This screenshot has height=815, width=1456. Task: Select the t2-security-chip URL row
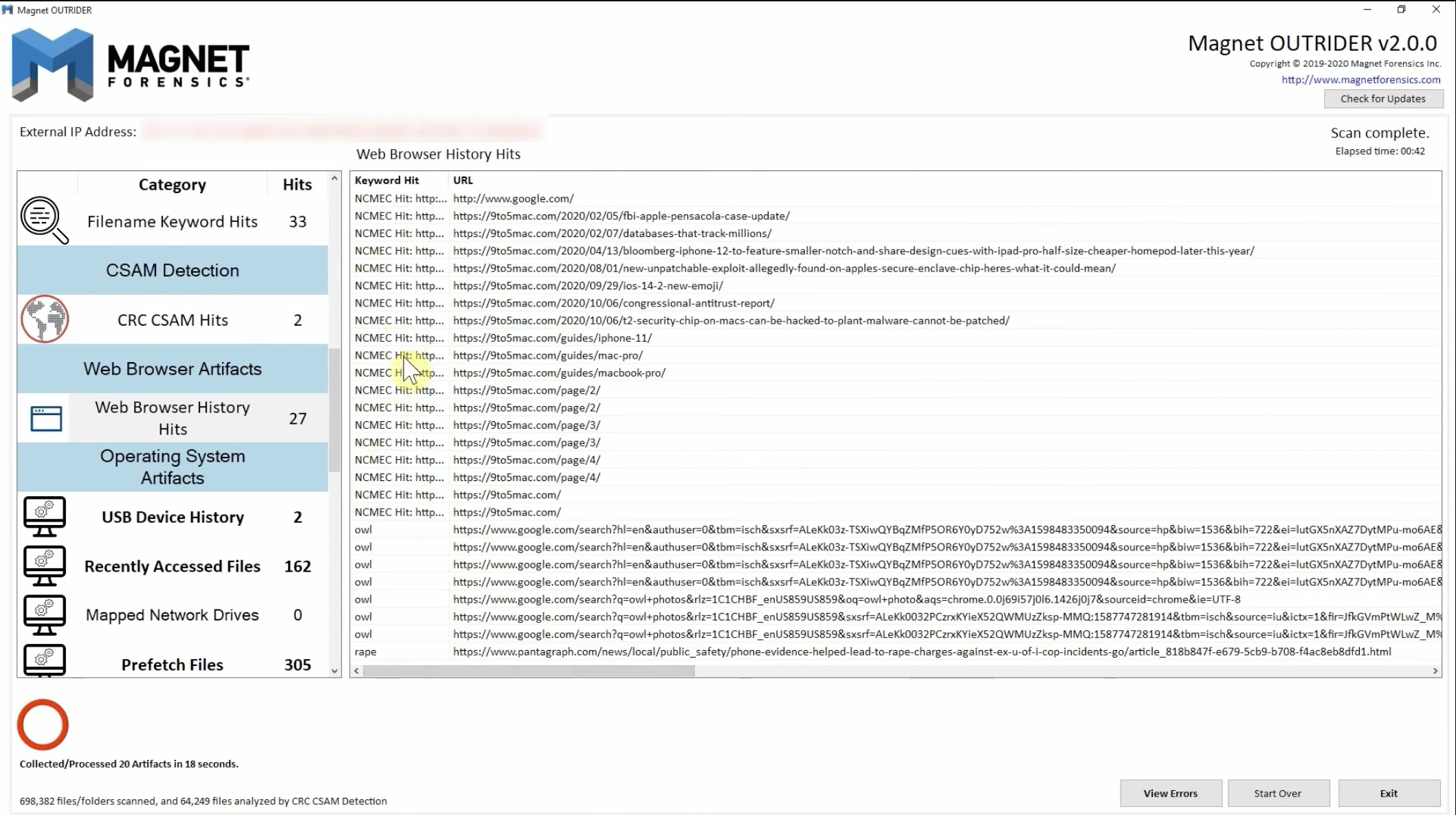pos(895,320)
